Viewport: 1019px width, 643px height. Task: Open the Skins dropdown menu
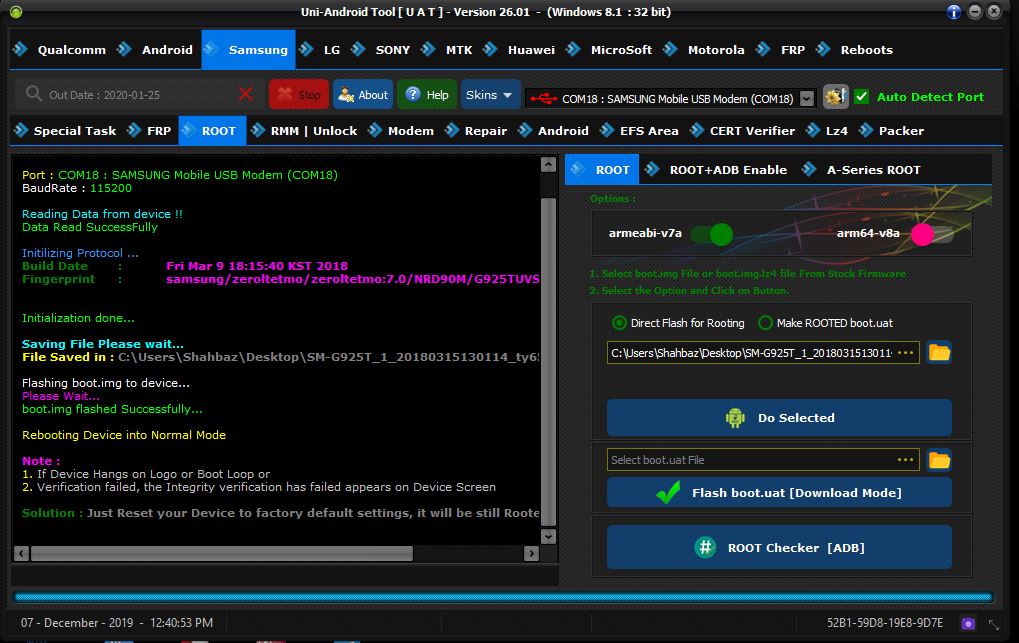(x=490, y=95)
